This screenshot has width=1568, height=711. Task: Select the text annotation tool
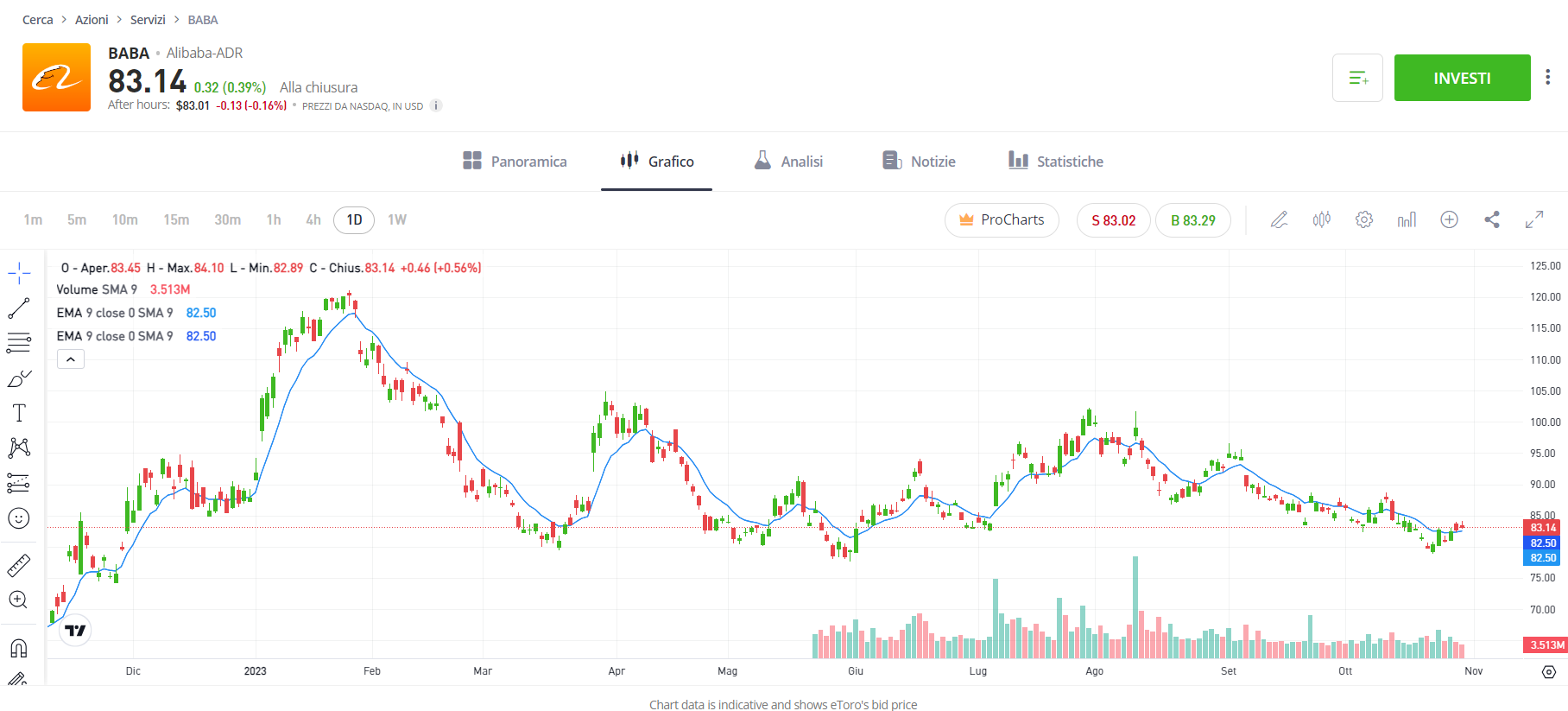pyautogui.click(x=19, y=413)
